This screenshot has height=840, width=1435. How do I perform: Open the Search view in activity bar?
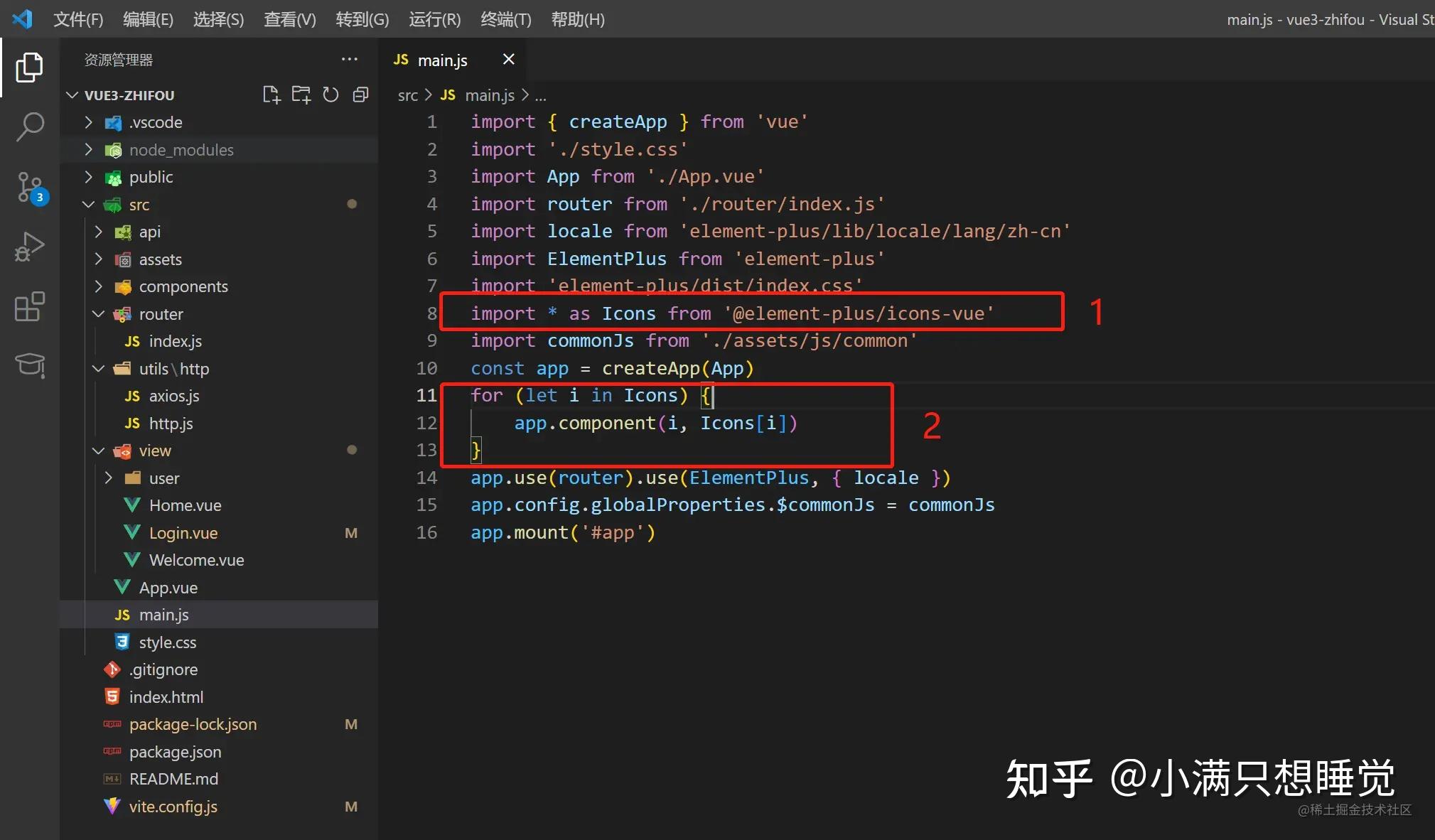[29, 128]
